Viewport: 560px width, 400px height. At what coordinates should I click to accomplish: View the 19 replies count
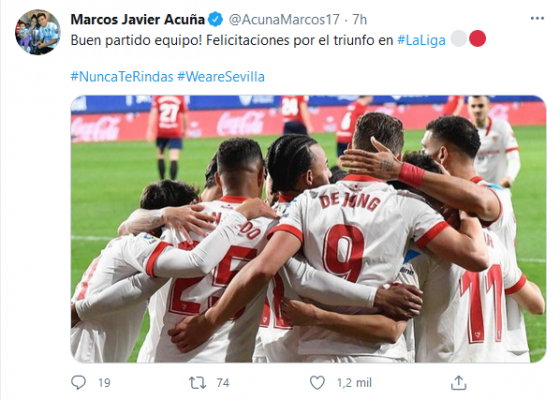pyautogui.click(x=104, y=383)
